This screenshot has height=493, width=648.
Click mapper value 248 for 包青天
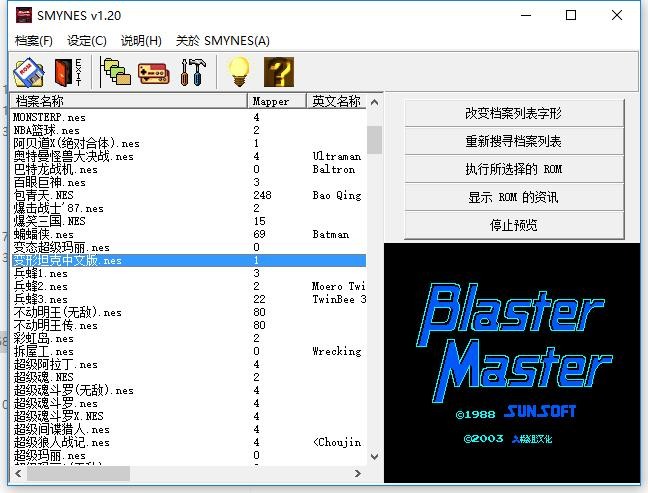pyautogui.click(x=262, y=195)
